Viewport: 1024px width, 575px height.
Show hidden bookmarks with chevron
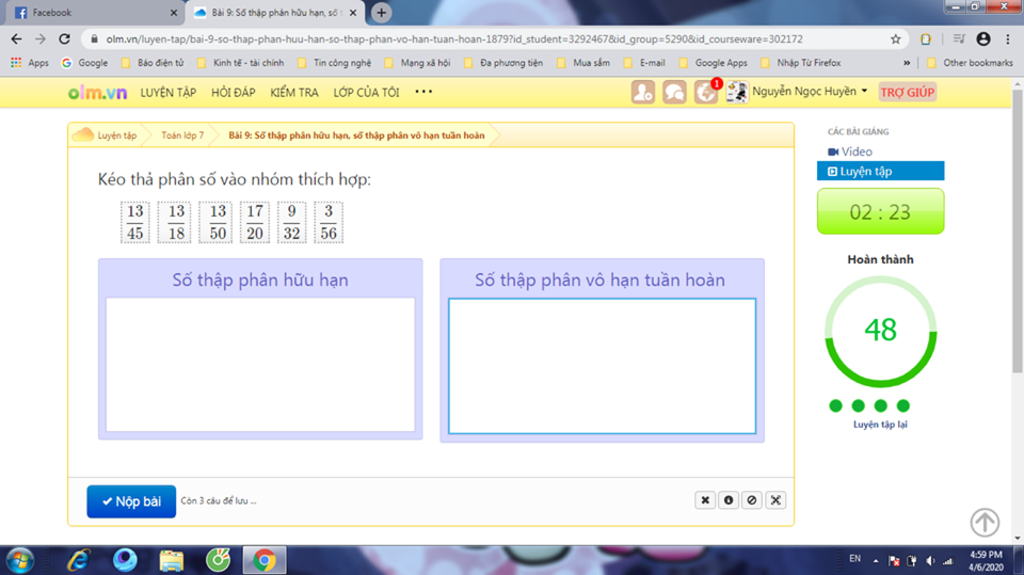point(906,63)
